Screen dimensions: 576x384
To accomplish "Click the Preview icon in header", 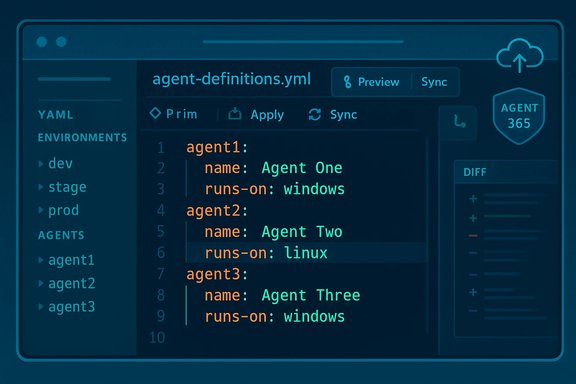I will 347,82.
